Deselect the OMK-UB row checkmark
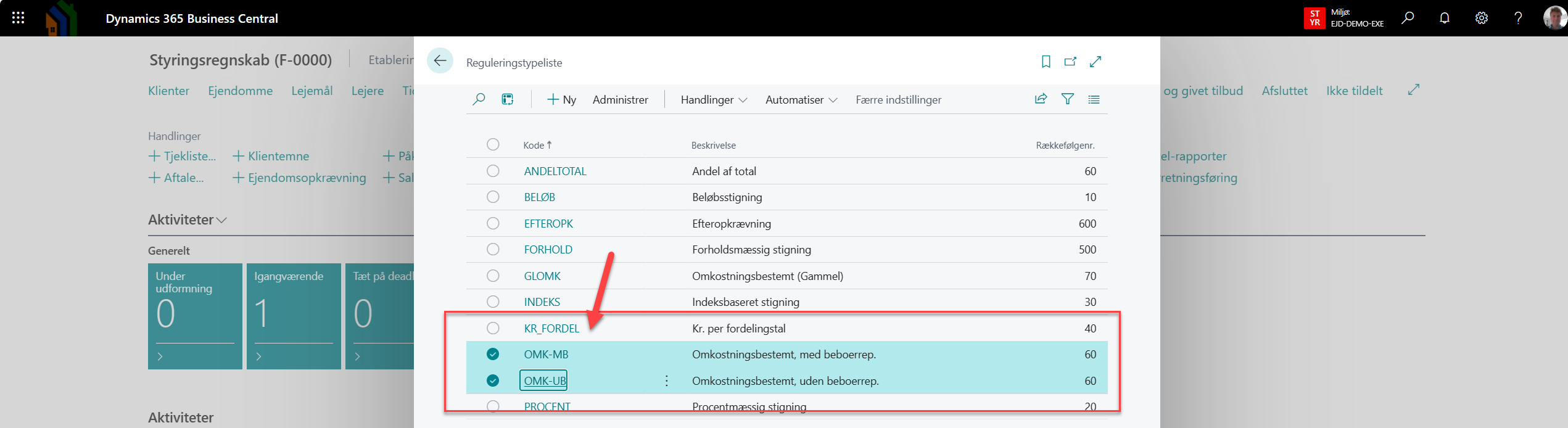This screenshot has height=428, width=1568. pyautogui.click(x=493, y=381)
